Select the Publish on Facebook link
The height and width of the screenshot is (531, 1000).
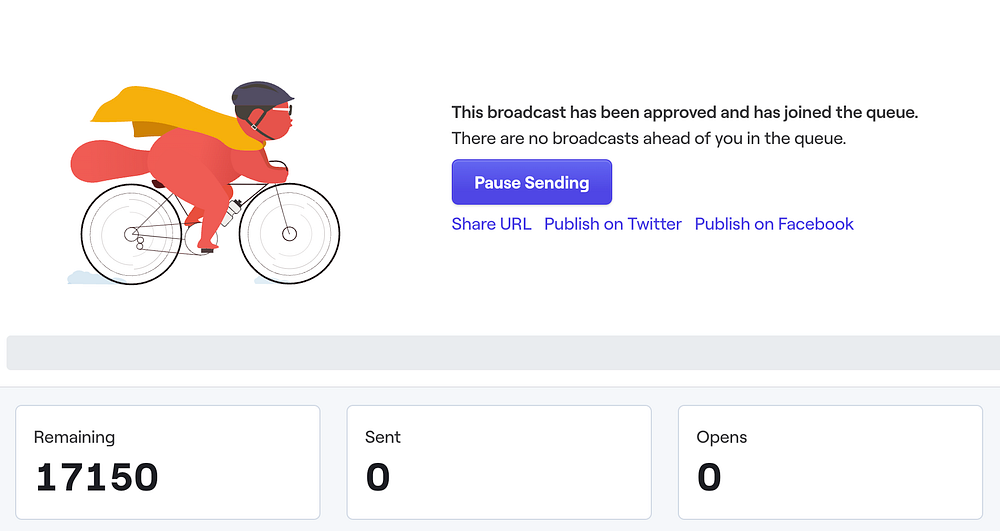coord(774,224)
